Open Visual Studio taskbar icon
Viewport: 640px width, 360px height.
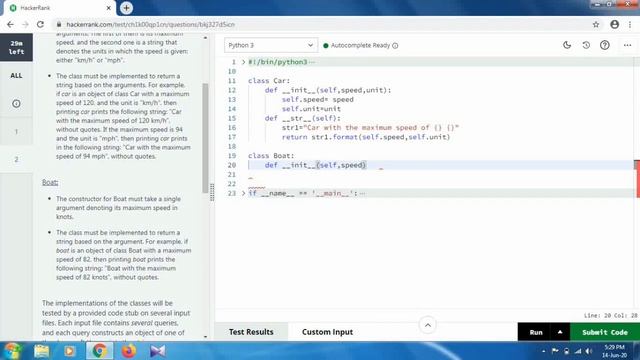click(158, 351)
